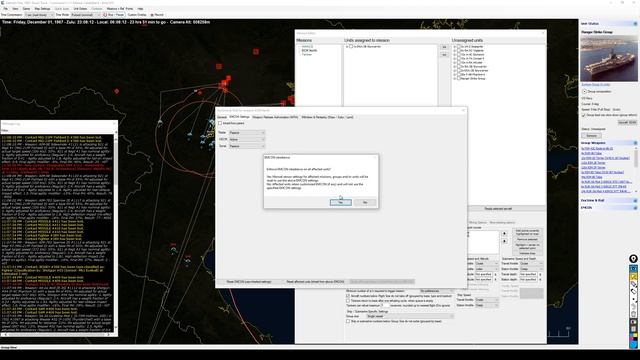
Task: Click the Sensors button in the unit panel
Action: coord(591,136)
